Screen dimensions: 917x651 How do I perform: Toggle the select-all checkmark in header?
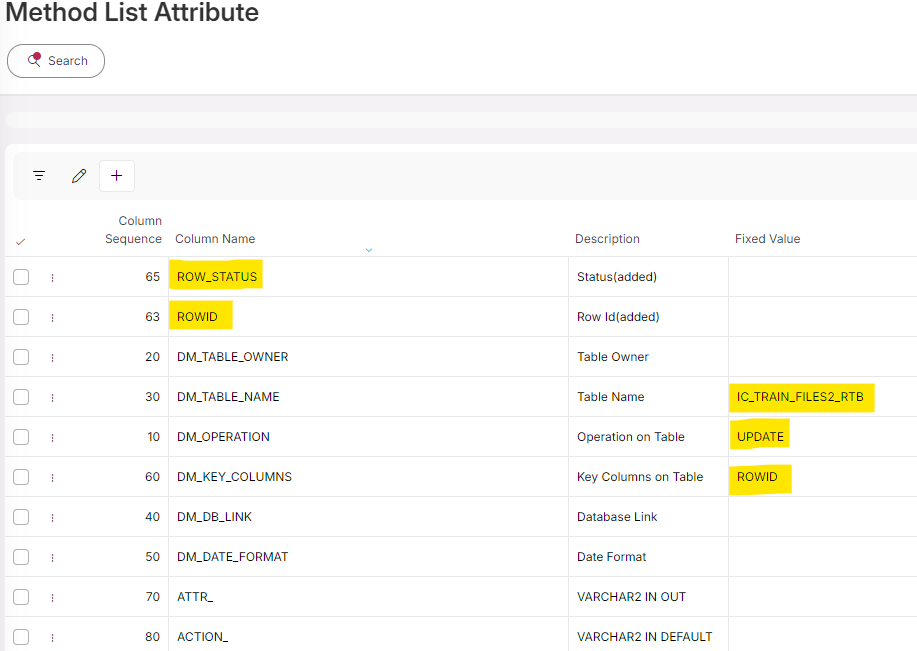(20, 242)
